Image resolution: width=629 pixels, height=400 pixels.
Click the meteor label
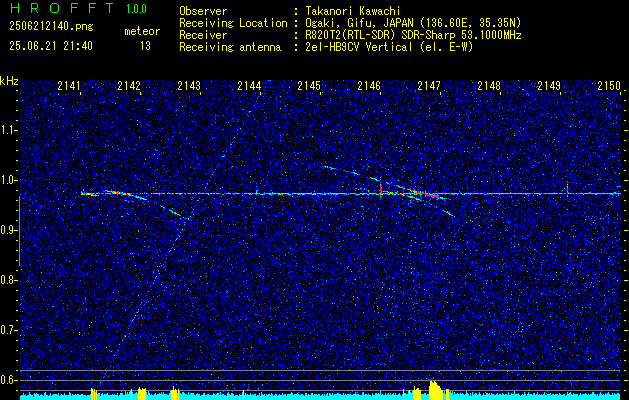point(142,31)
